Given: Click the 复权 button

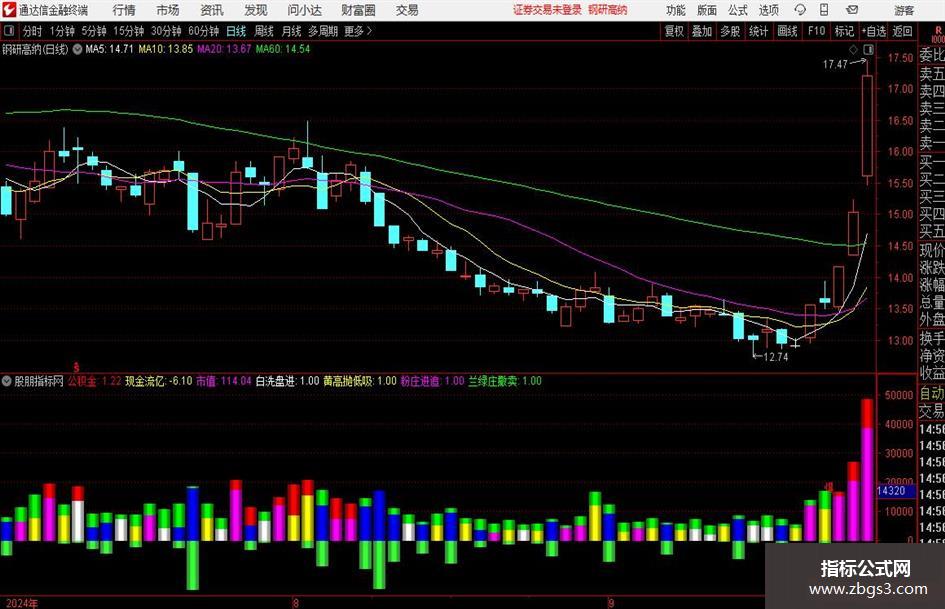Looking at the screenshot, I should [674, 31].
